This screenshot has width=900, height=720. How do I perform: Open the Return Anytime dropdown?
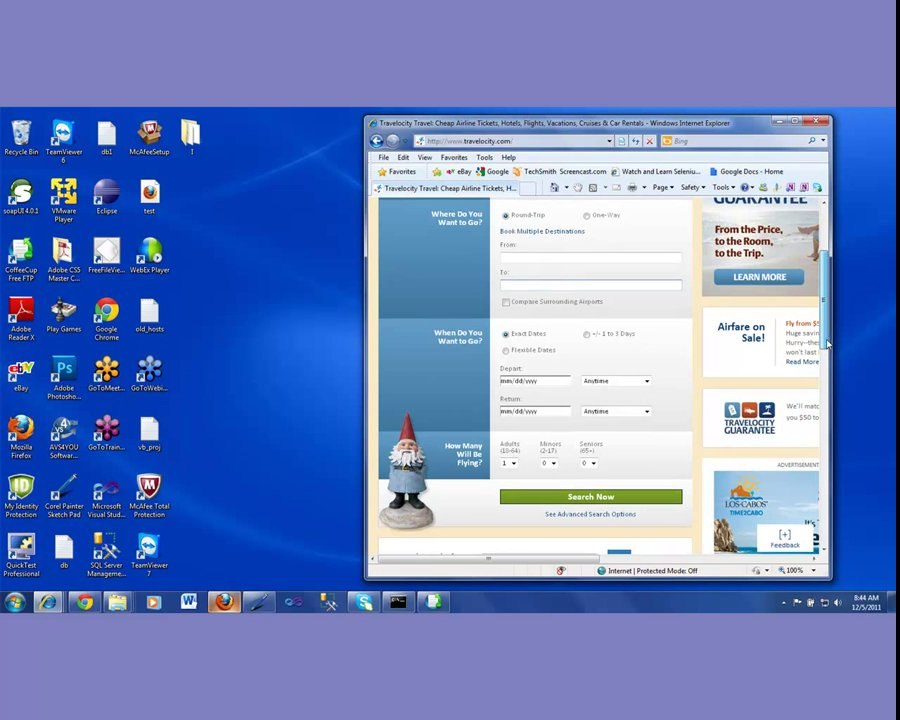pyautogui.click(x=616, y=411)
